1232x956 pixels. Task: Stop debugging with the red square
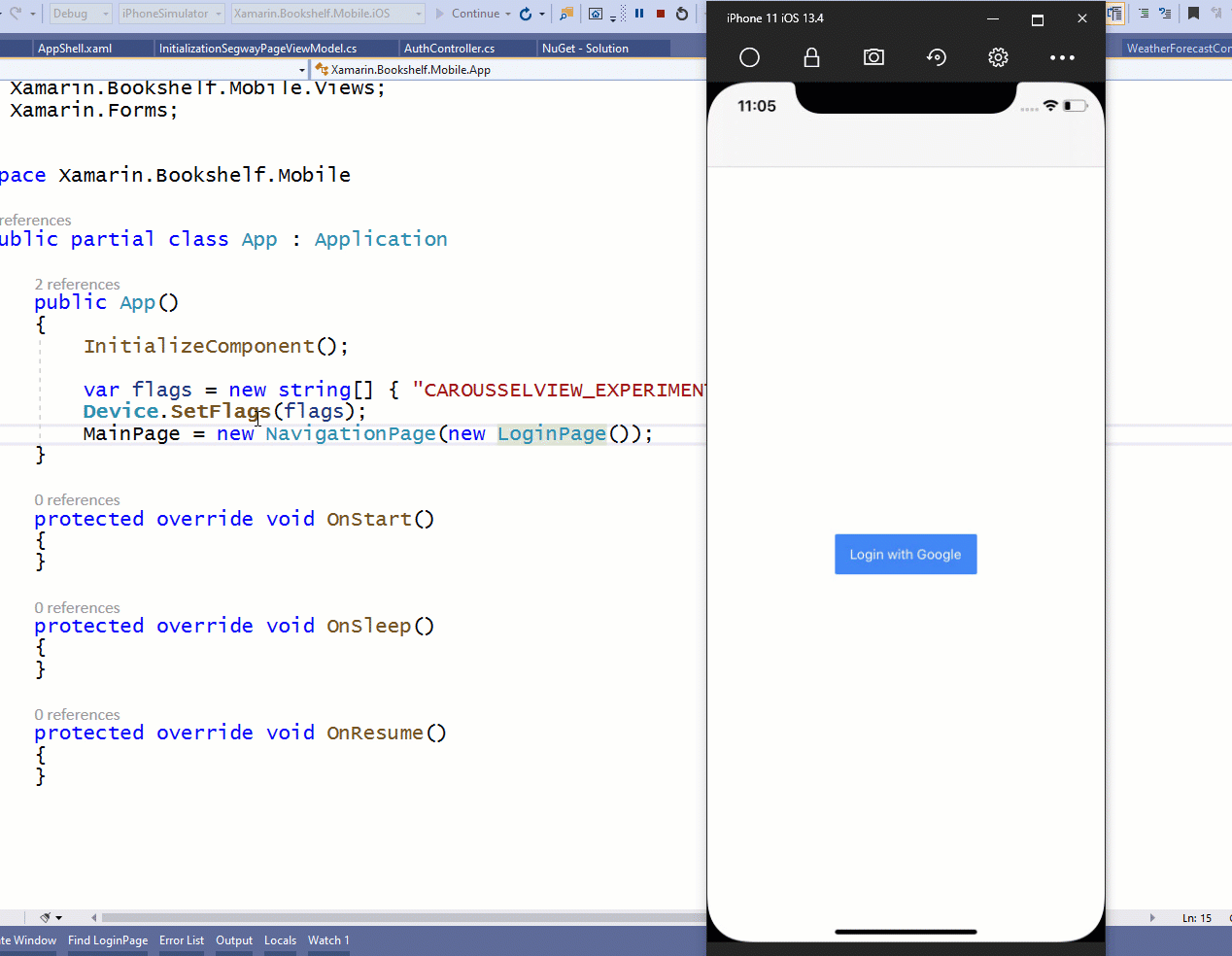pyautogui.click(x=661, y=14)
